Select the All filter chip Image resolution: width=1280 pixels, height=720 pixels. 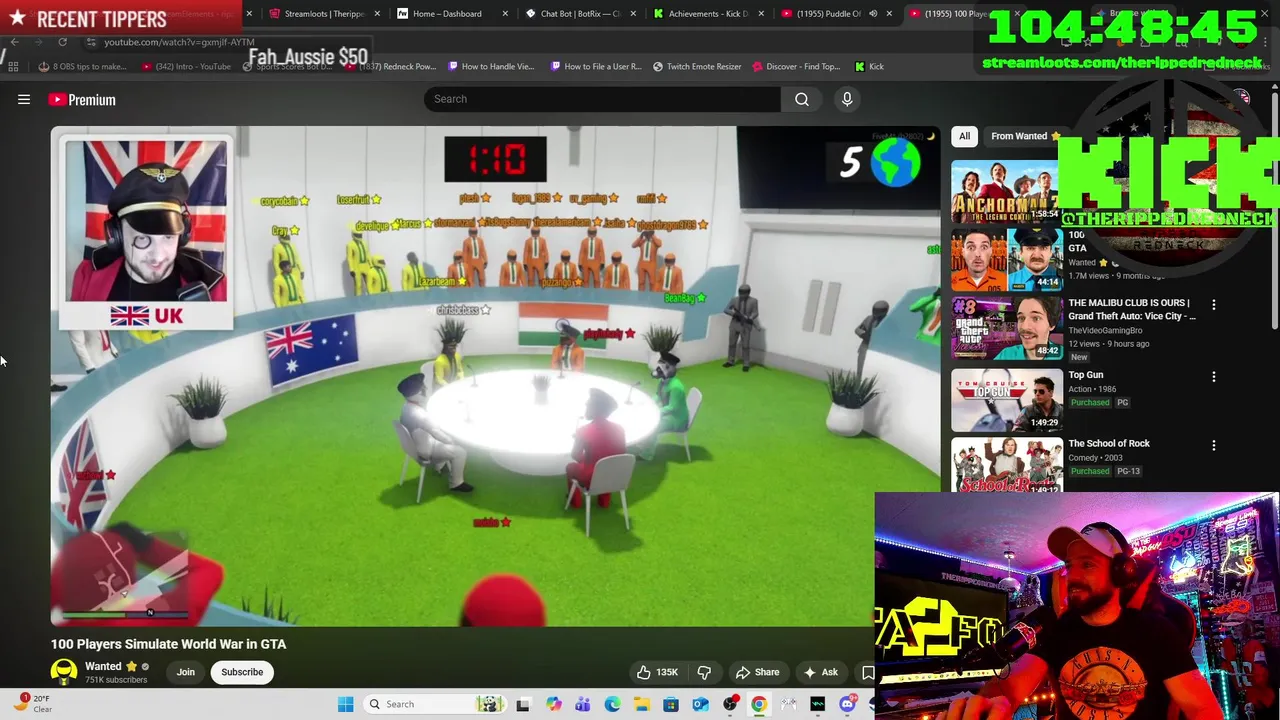tap(964, 136)
